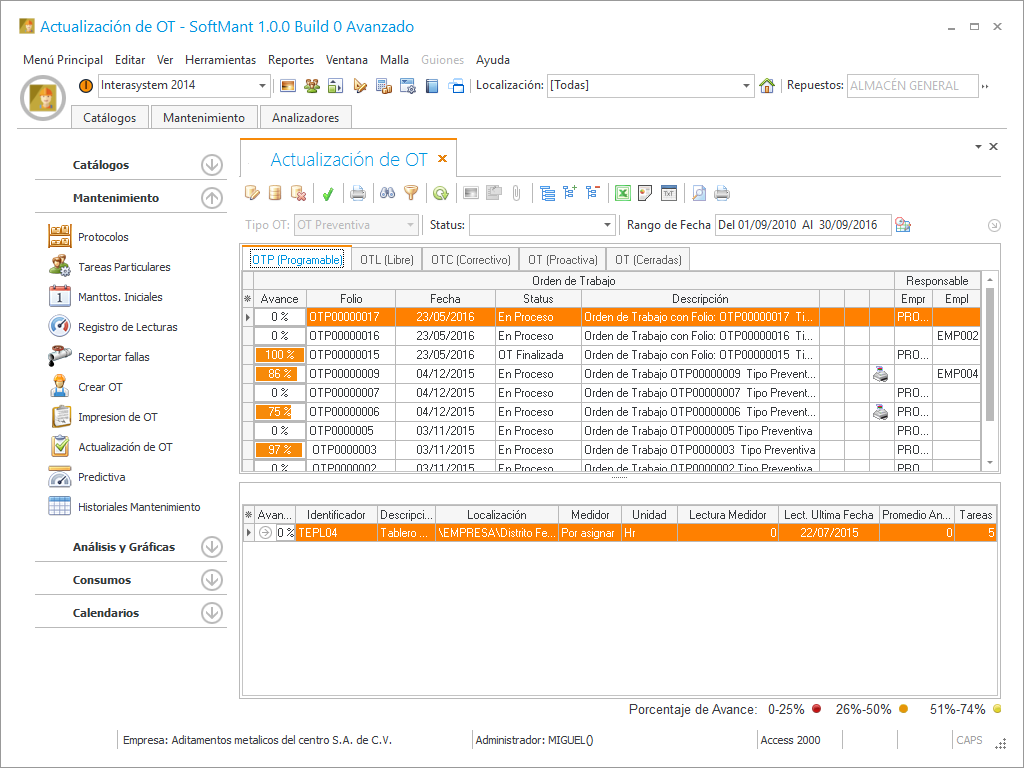Expand the Análisis y Gráficas section

tap(211, 547)
